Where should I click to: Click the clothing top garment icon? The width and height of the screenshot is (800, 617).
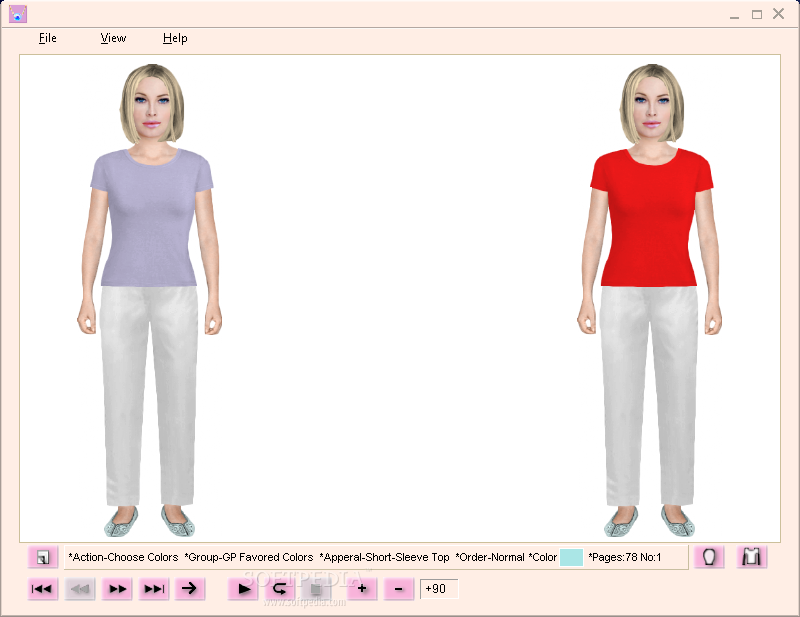752,557
